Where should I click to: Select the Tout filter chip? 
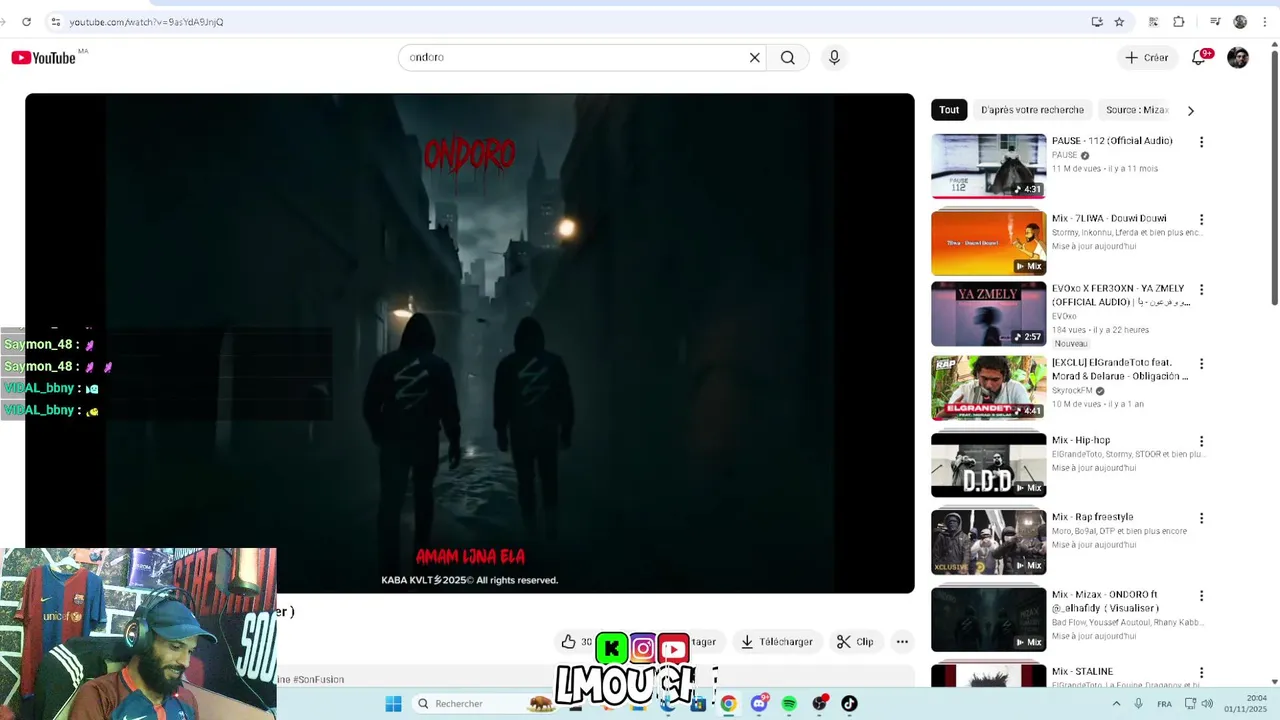949,110
